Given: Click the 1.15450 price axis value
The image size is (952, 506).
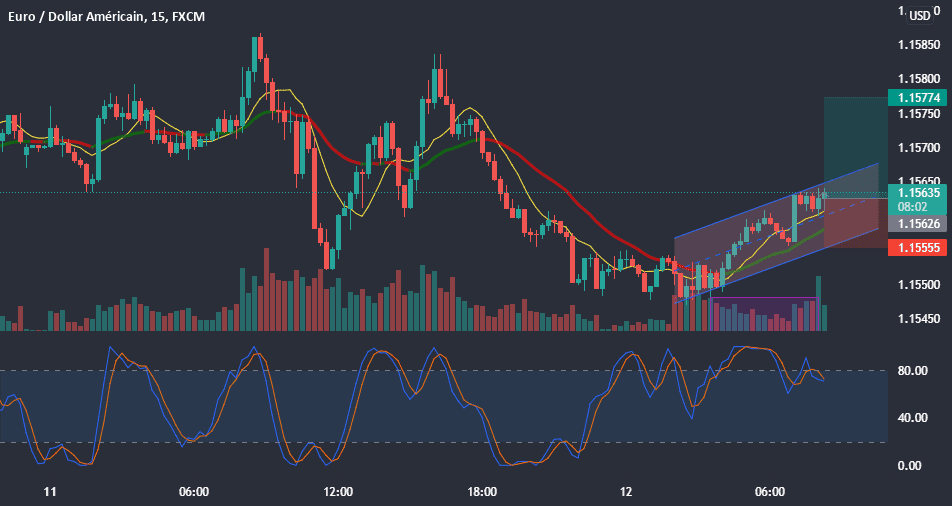Looking at the screenshot, I should coord(918,319).
